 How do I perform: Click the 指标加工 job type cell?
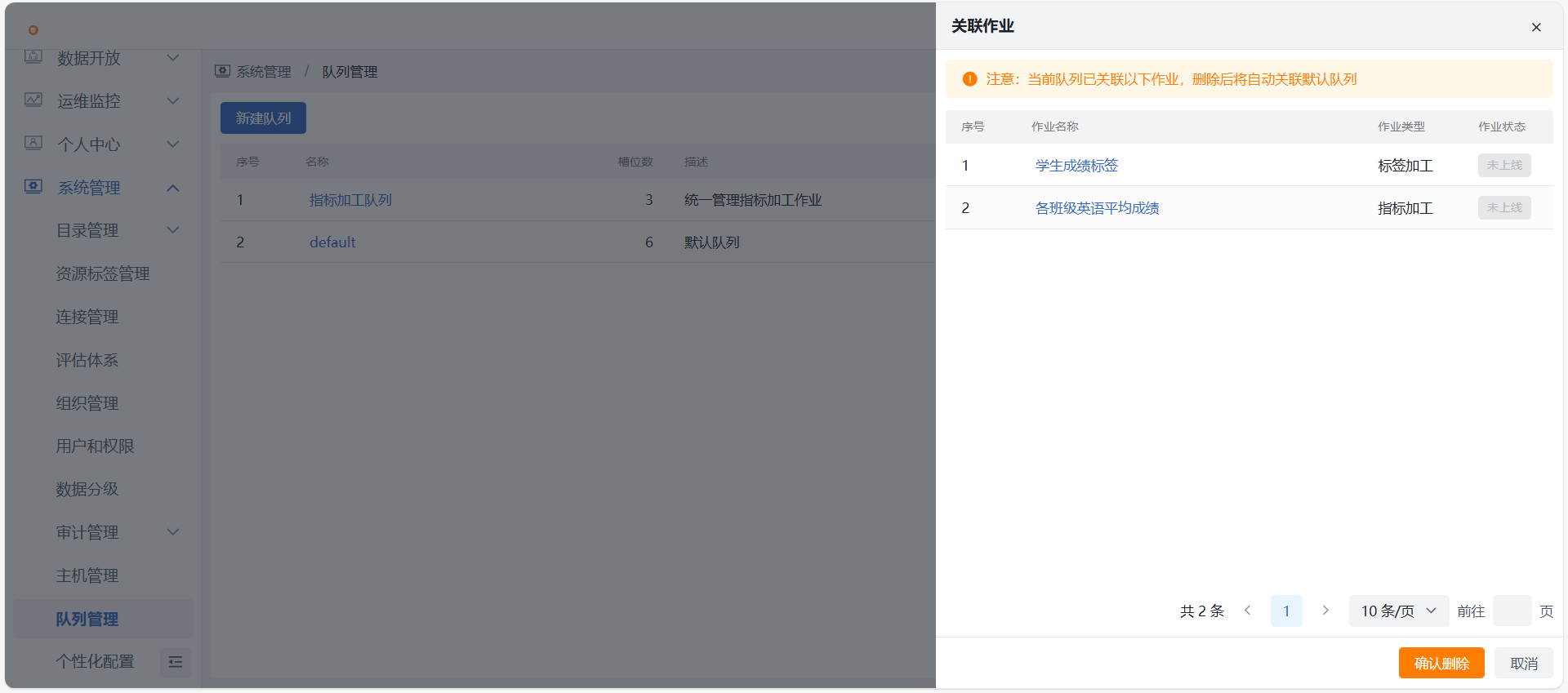[x=1405, y=208]
